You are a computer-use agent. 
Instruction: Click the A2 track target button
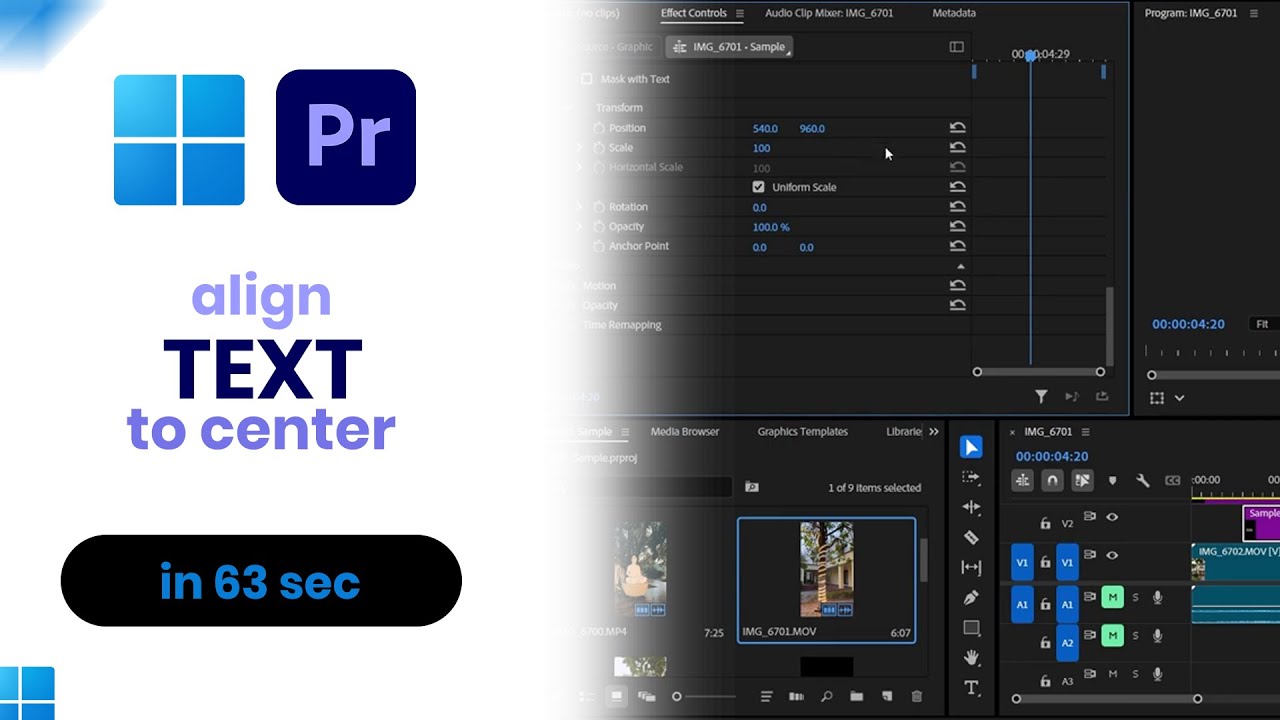click(1068, 642)
